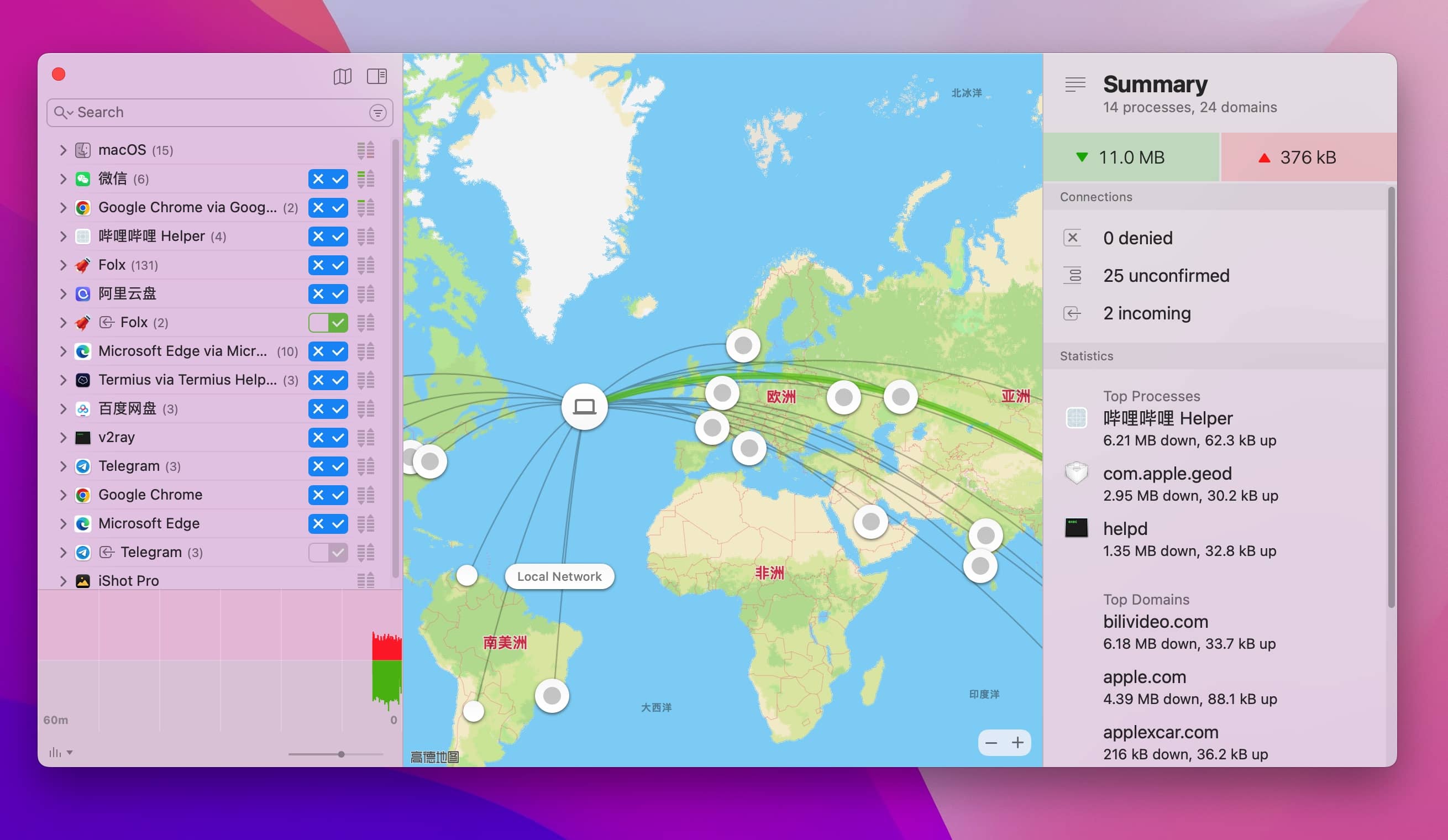Deny Microsoft Edge connections with X
Screen dimensions: 1448x840
point(318,524)
